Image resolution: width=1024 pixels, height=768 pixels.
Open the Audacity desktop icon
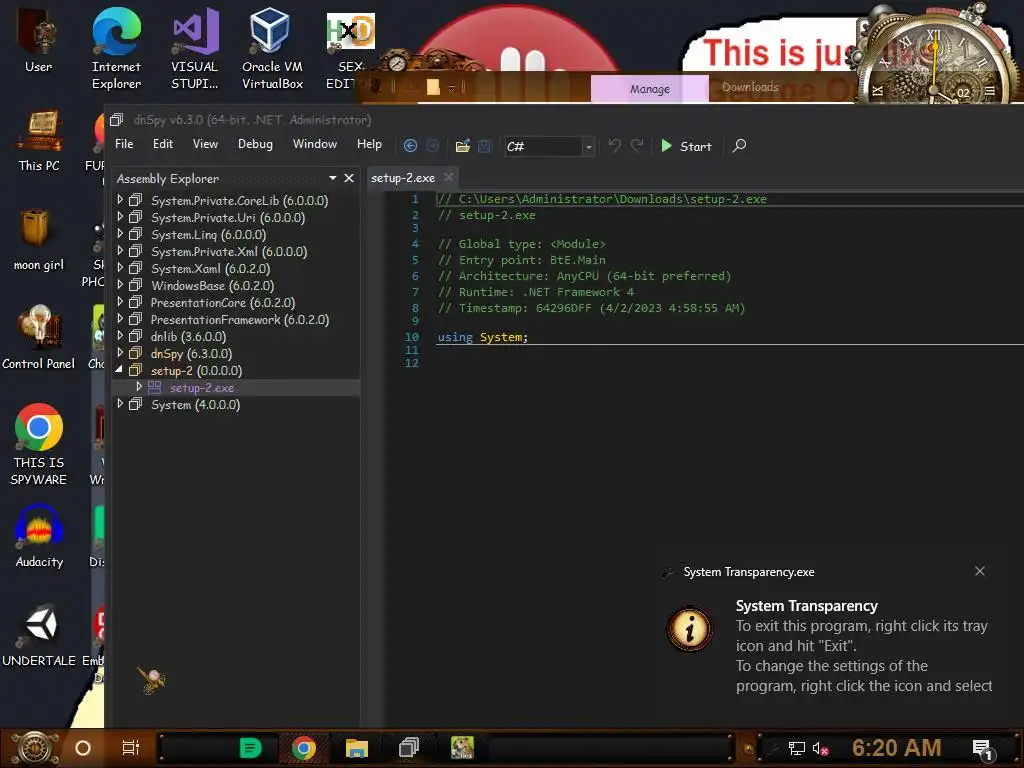pos(39,536)
